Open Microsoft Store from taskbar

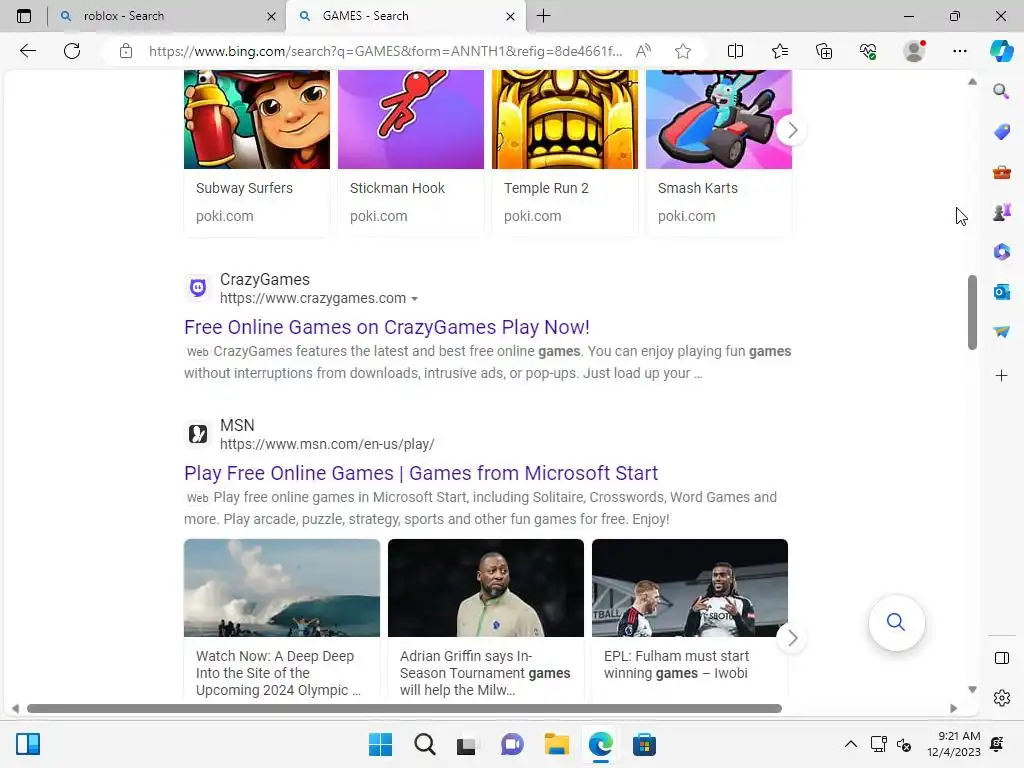(644, 744)
